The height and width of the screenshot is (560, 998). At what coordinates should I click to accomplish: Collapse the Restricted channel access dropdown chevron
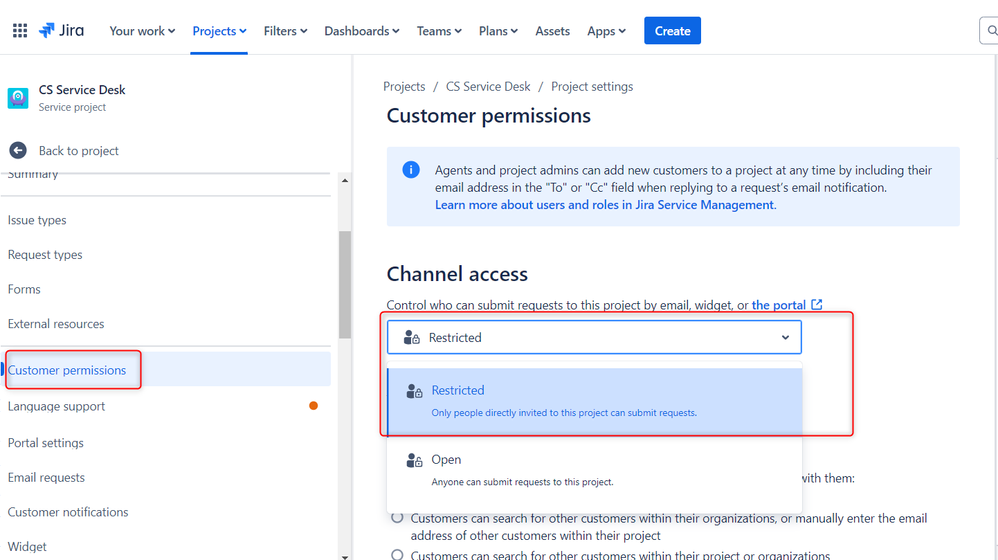point(785,337)
